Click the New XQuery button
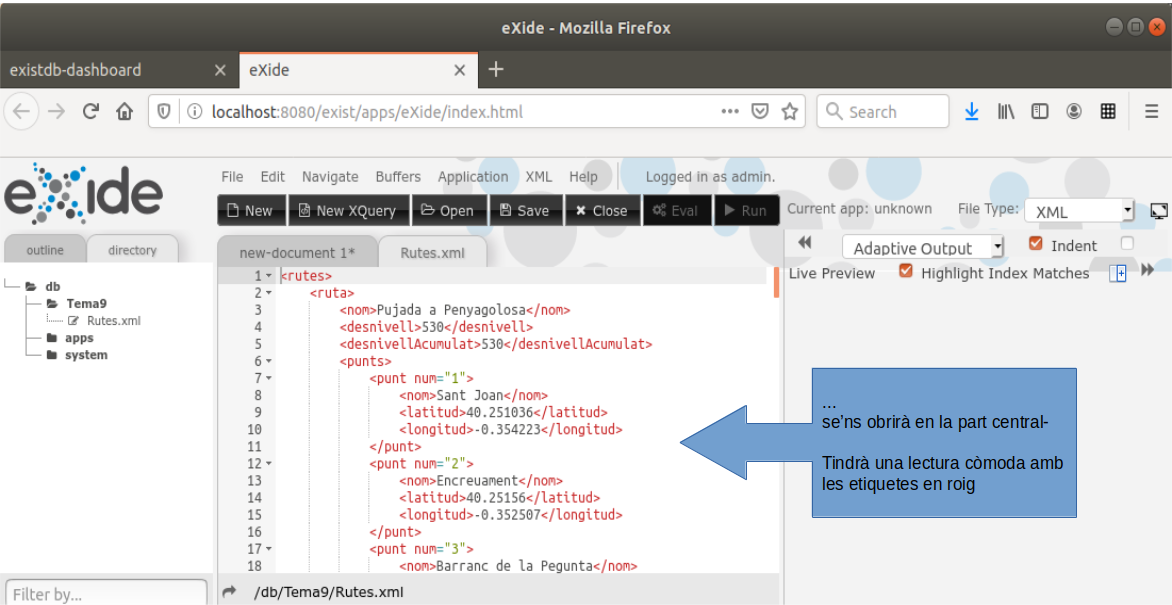 [348, 210]
